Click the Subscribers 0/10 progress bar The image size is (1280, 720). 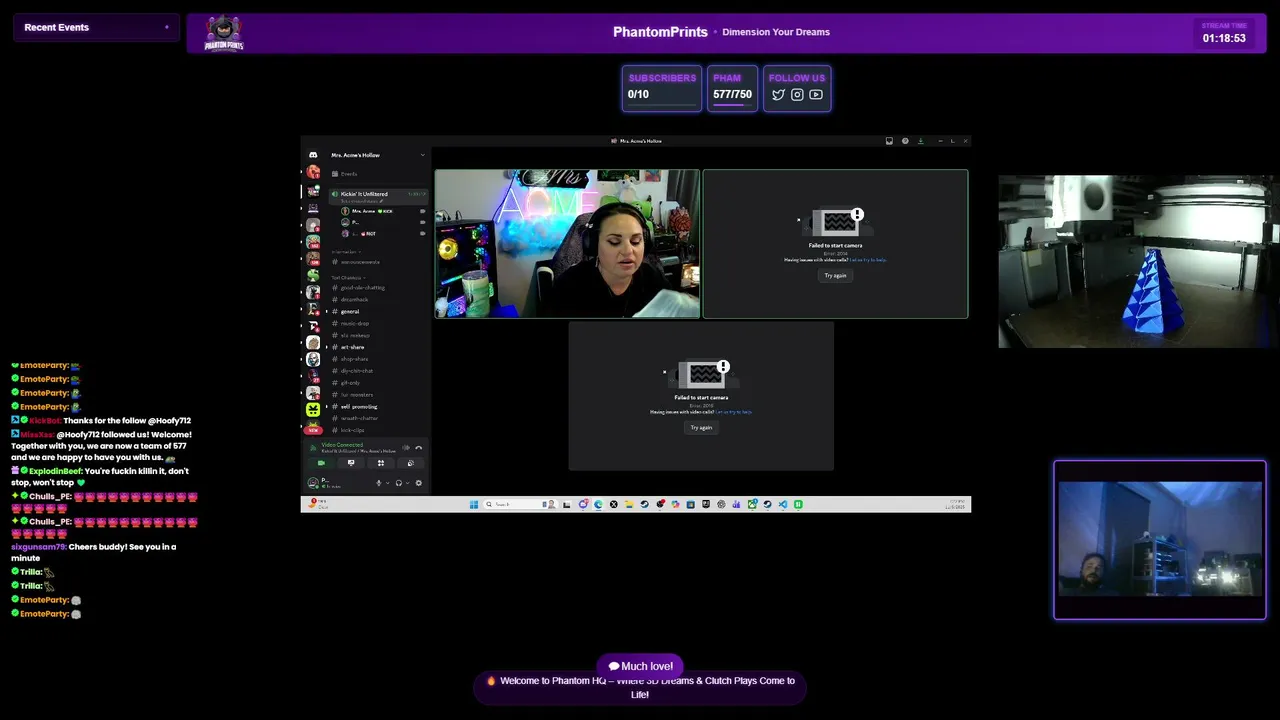661,105
